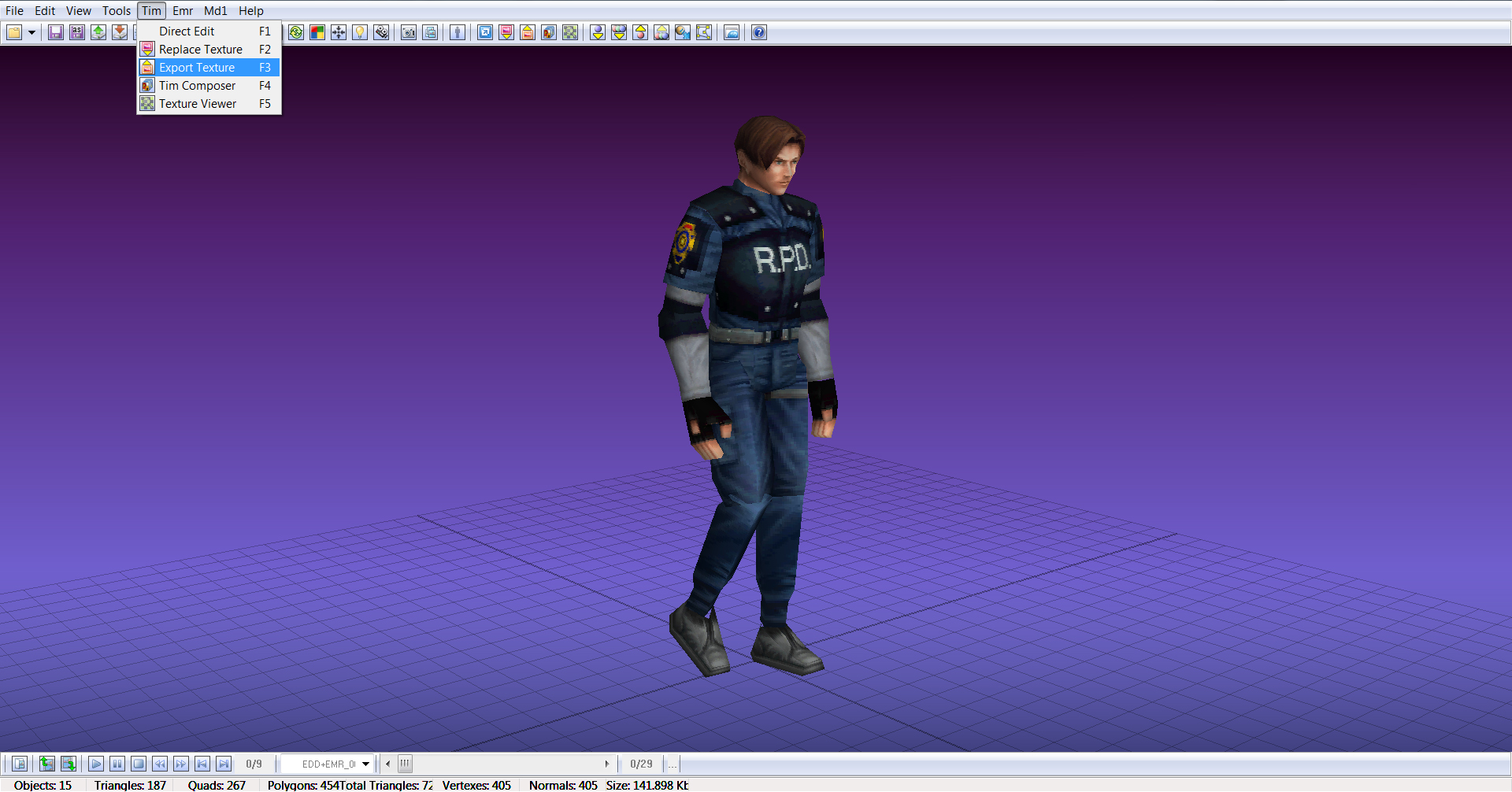
Task: Click the green up-arrow import icon
Action: [x=98, y=32]
